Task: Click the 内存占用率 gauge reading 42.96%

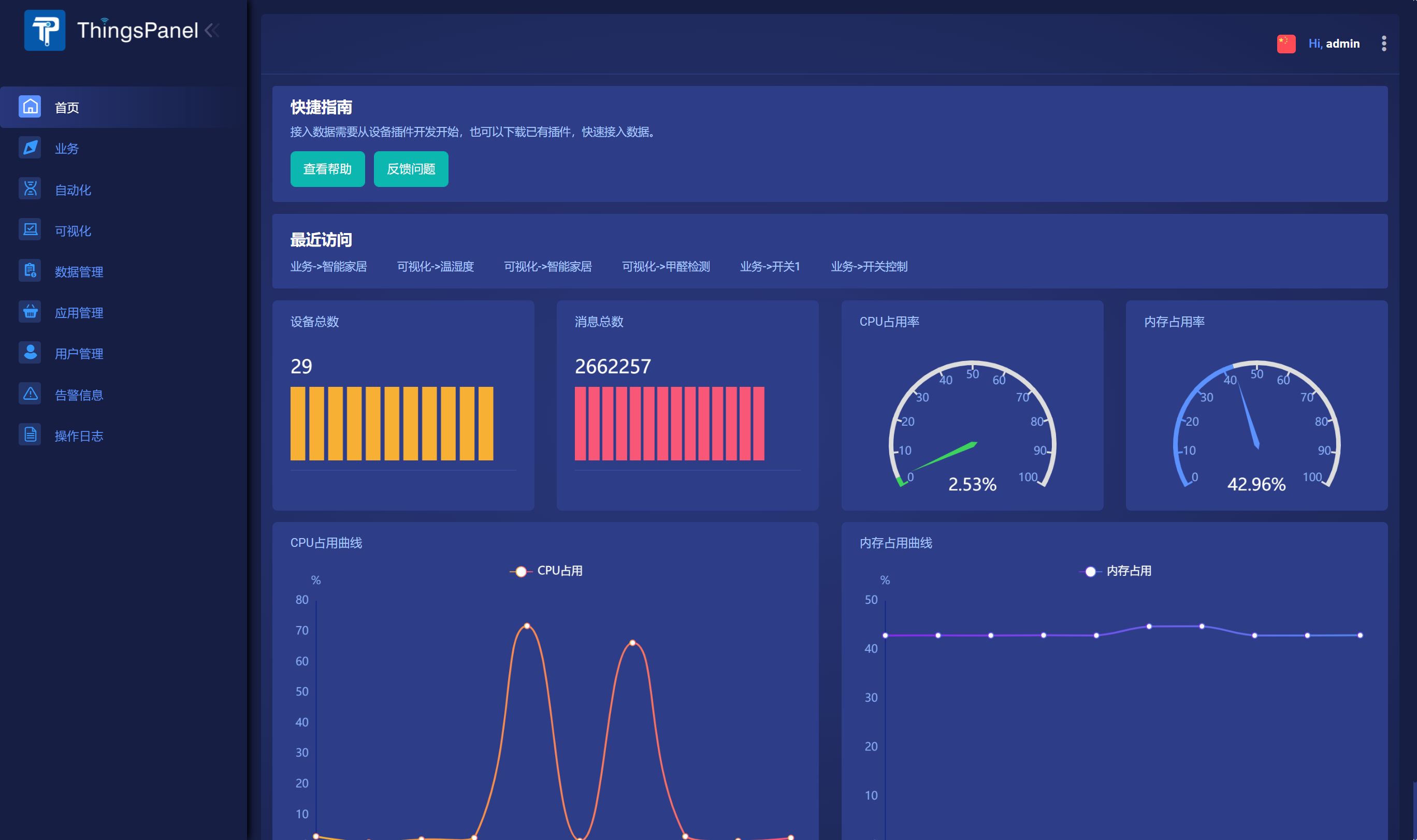Action: pos(1256,484)
